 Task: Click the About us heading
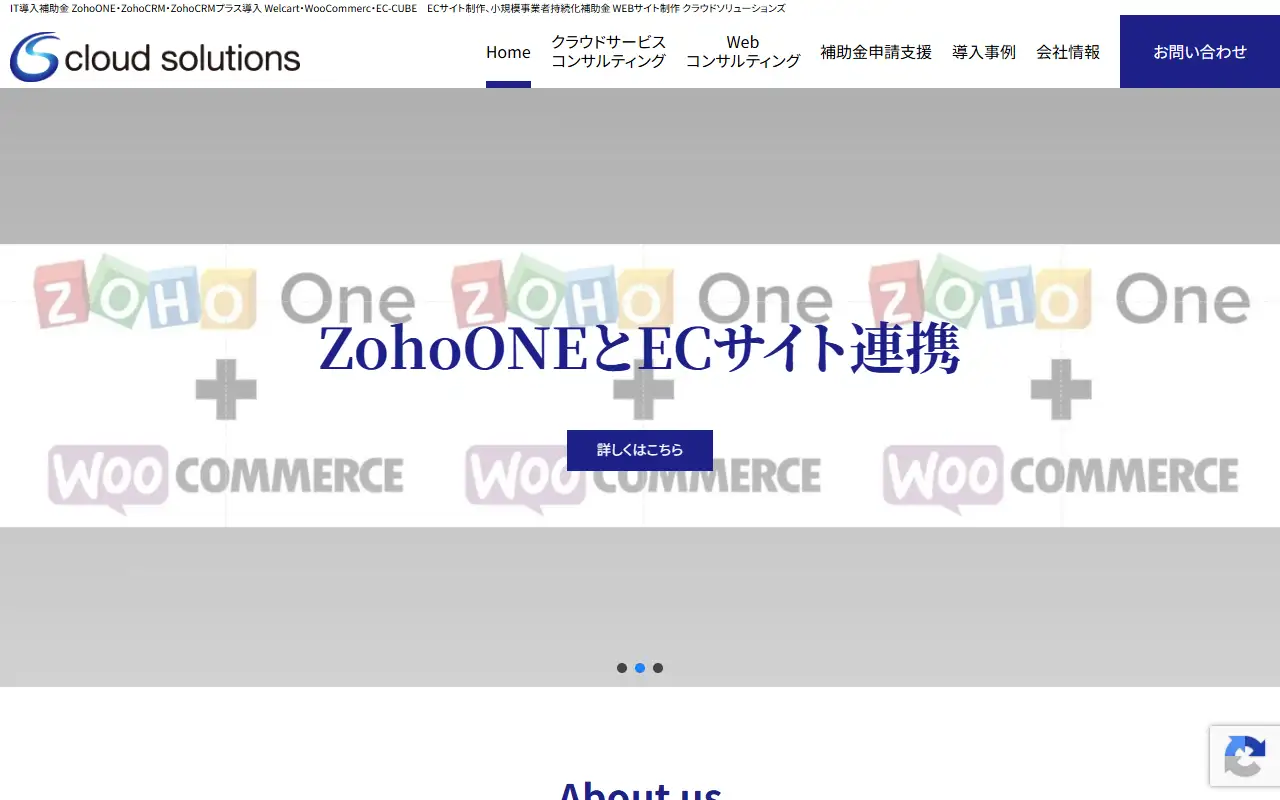pyautogui.click(x=640, y=790)
